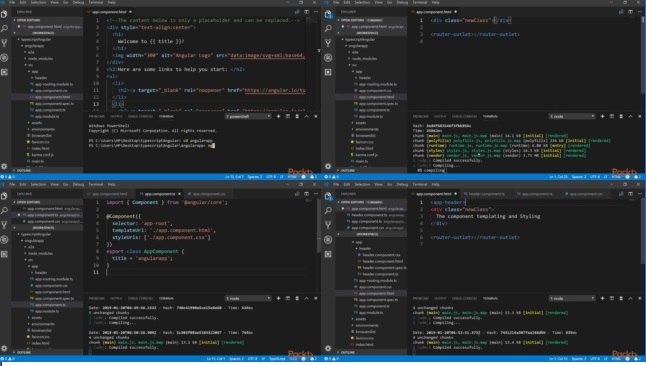
Task: Open Source Control in the app.component.ts window
Action: coord(4,225)
